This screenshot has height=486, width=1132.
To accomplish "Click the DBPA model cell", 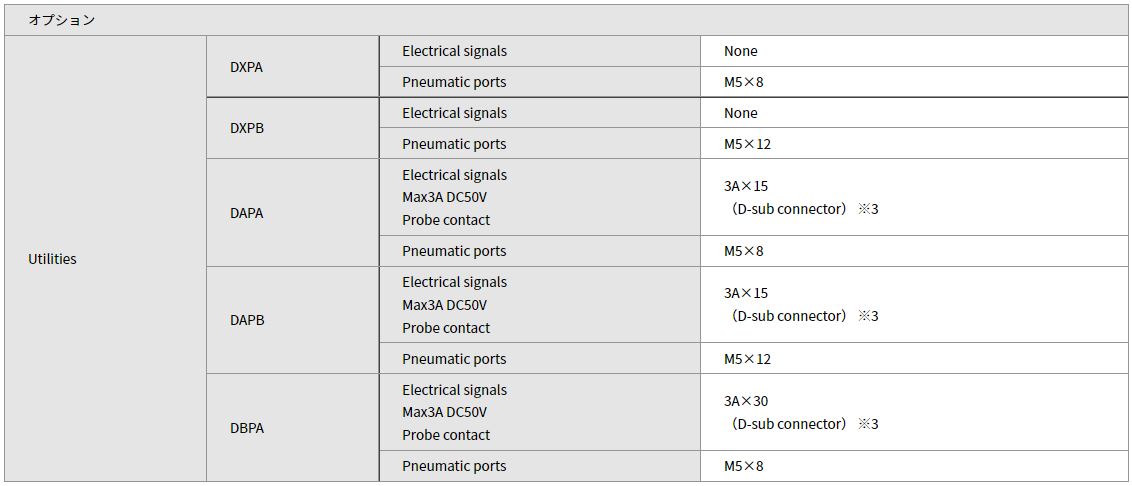I will 292,428.
